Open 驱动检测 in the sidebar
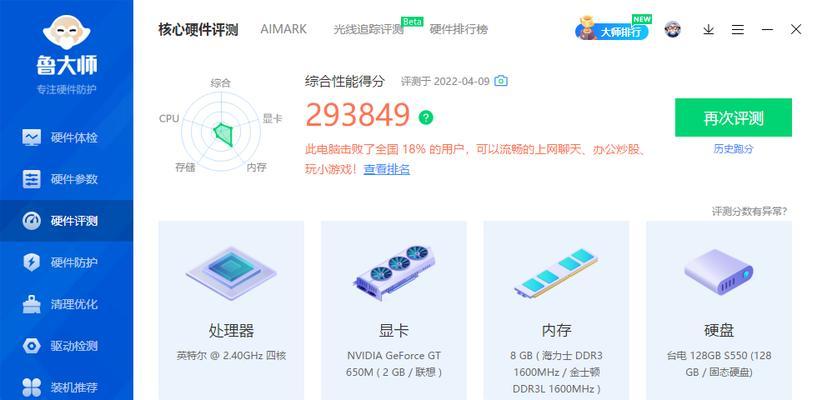The image size is (817, 400). click(67, 346)
